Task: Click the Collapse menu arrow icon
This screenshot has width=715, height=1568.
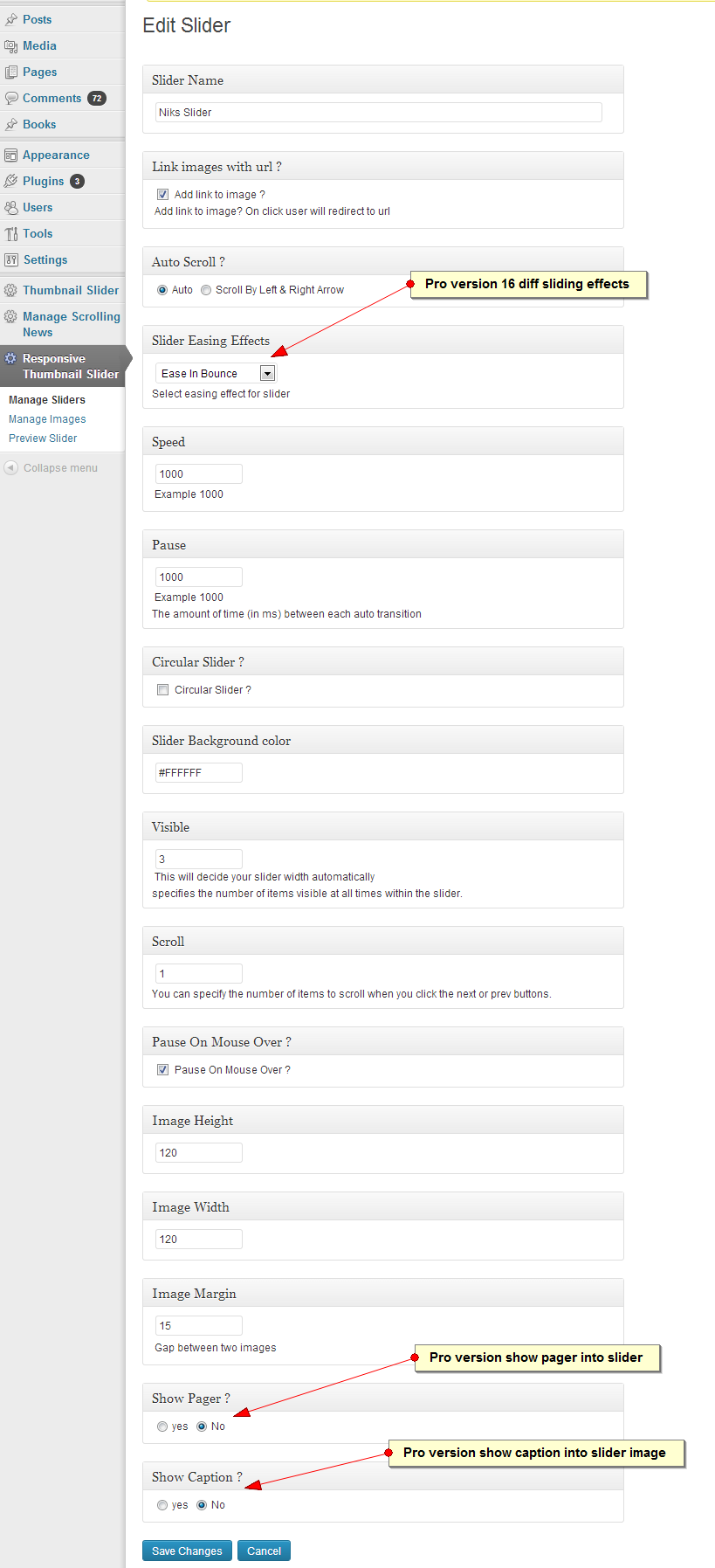Action: (x=10, y=468)
